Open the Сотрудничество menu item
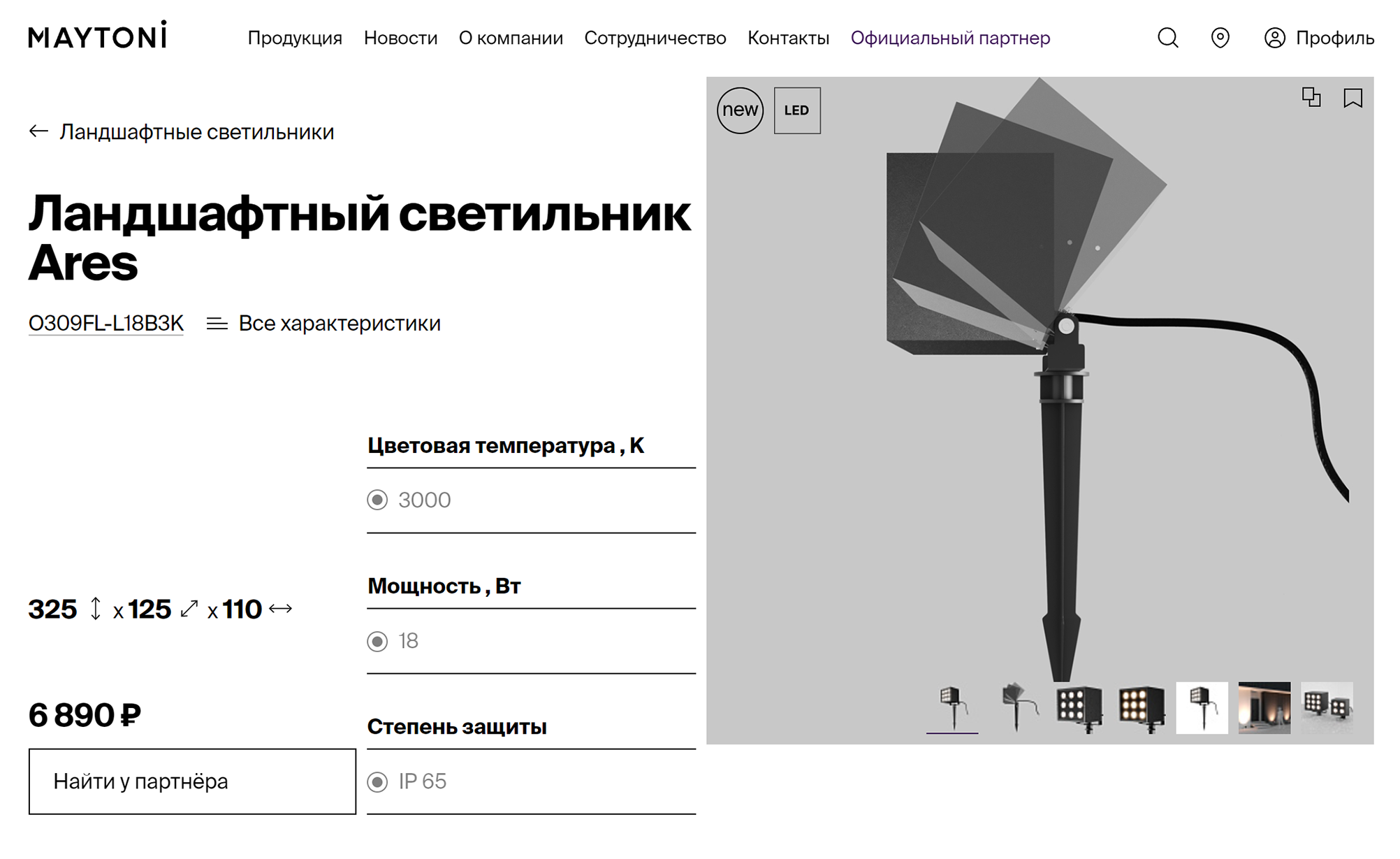The image size is (1400, 859). [x=655, y=38]
